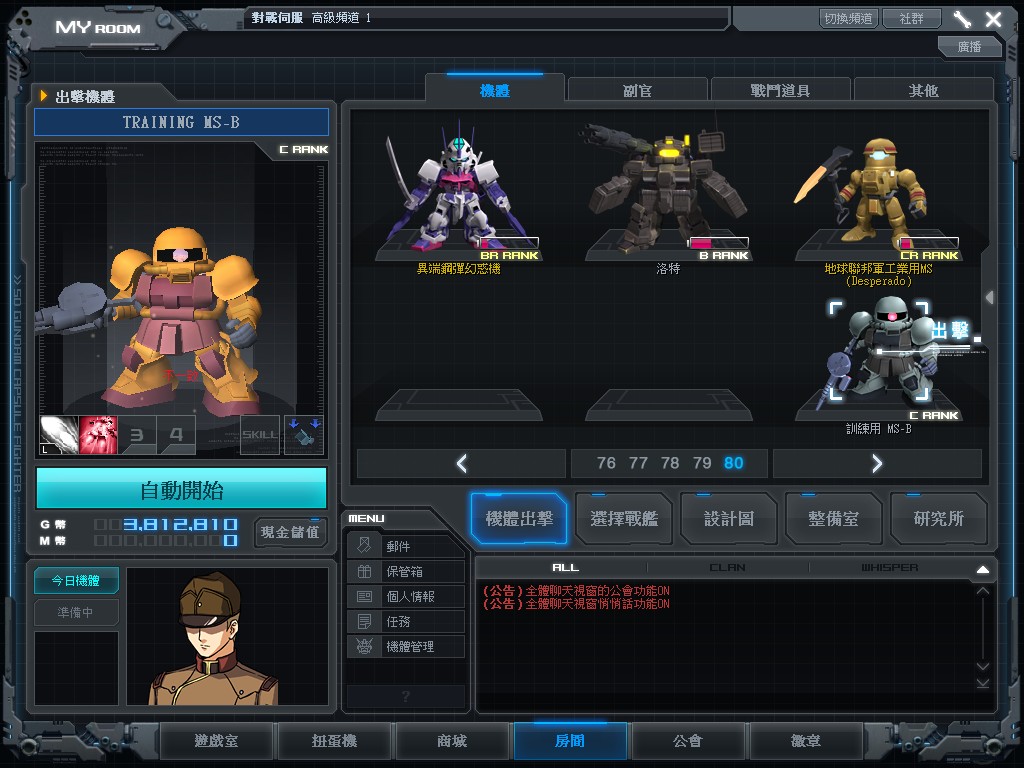Go to unit page 76
The height and width of the screenshot is (768, 1024).
606,463
